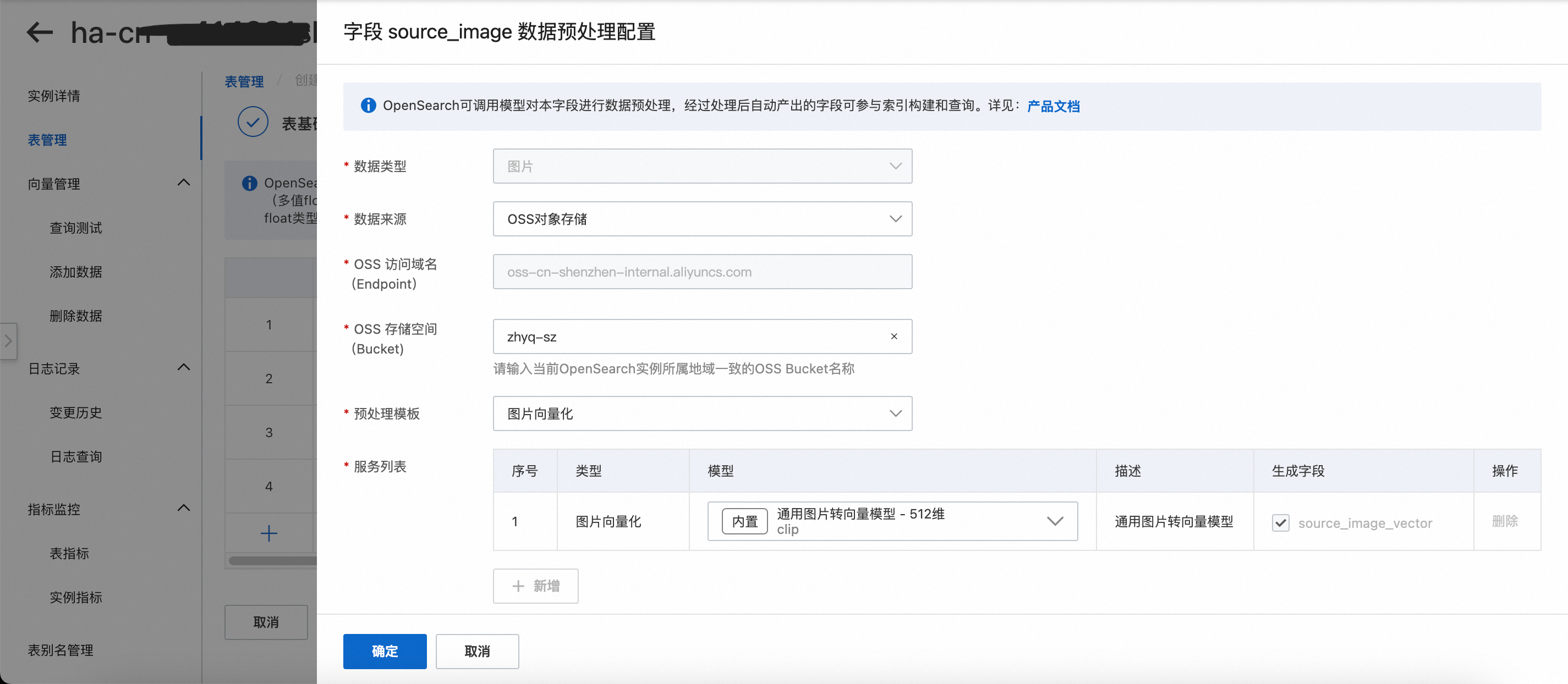Image resolution: width=1568 pixels, height=684 pixels.
Task: Click the 删除 action in service row
Action: [1504, 521]
